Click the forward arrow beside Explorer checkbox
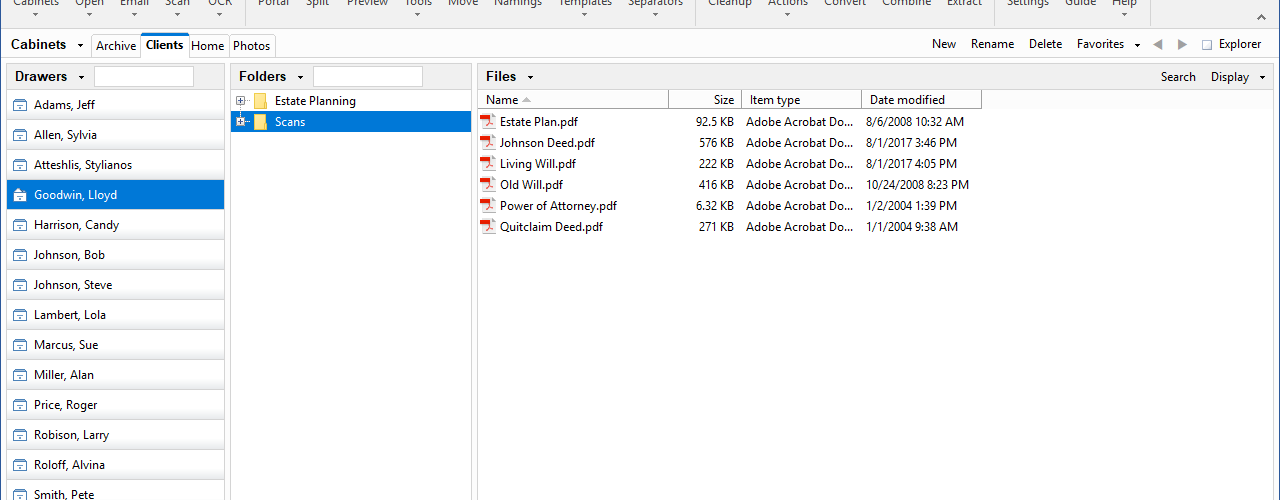1280x500 pixels. [1183, 44]
